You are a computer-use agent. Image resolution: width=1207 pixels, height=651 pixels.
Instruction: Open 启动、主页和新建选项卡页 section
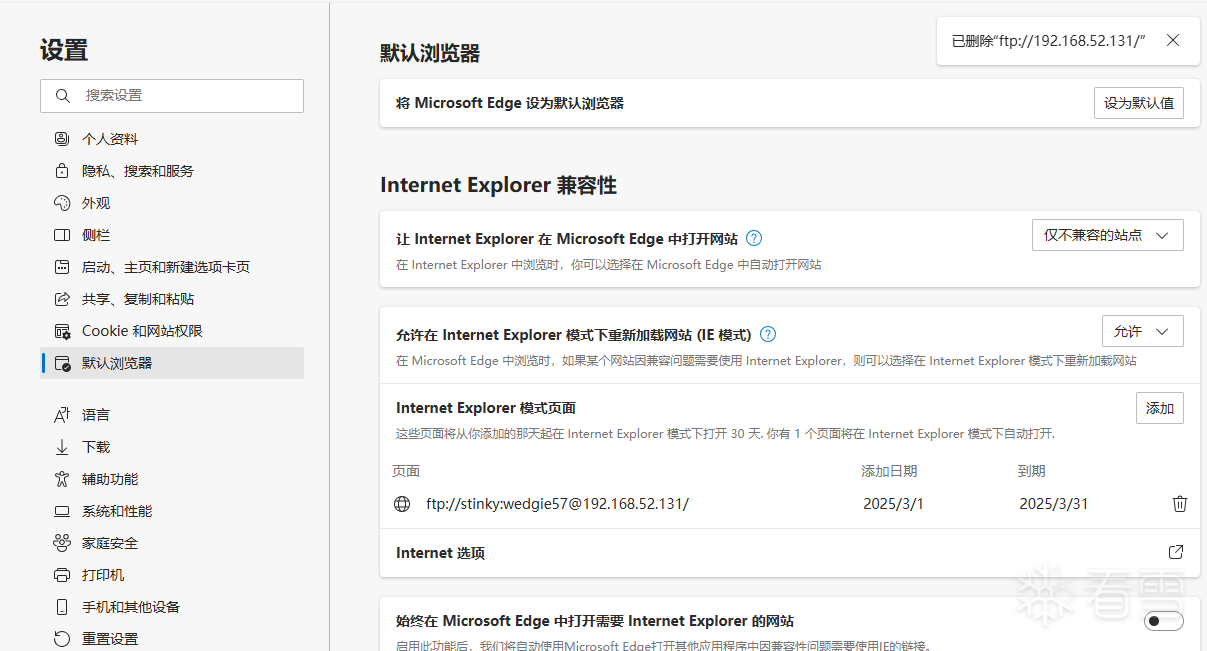pyautogui.click(x=172, y=267)
